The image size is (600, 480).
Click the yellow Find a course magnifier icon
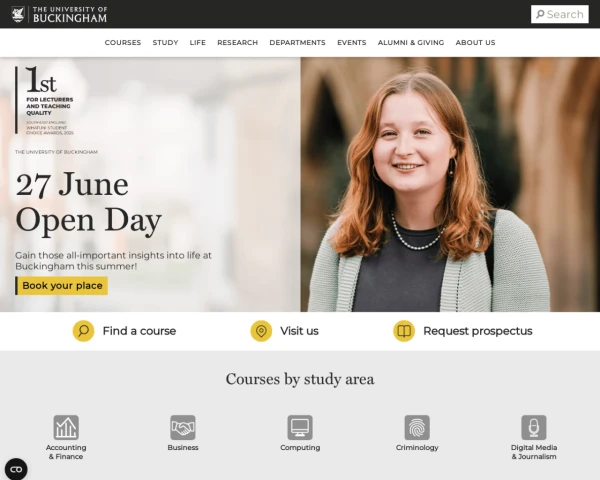pos(83,331)
